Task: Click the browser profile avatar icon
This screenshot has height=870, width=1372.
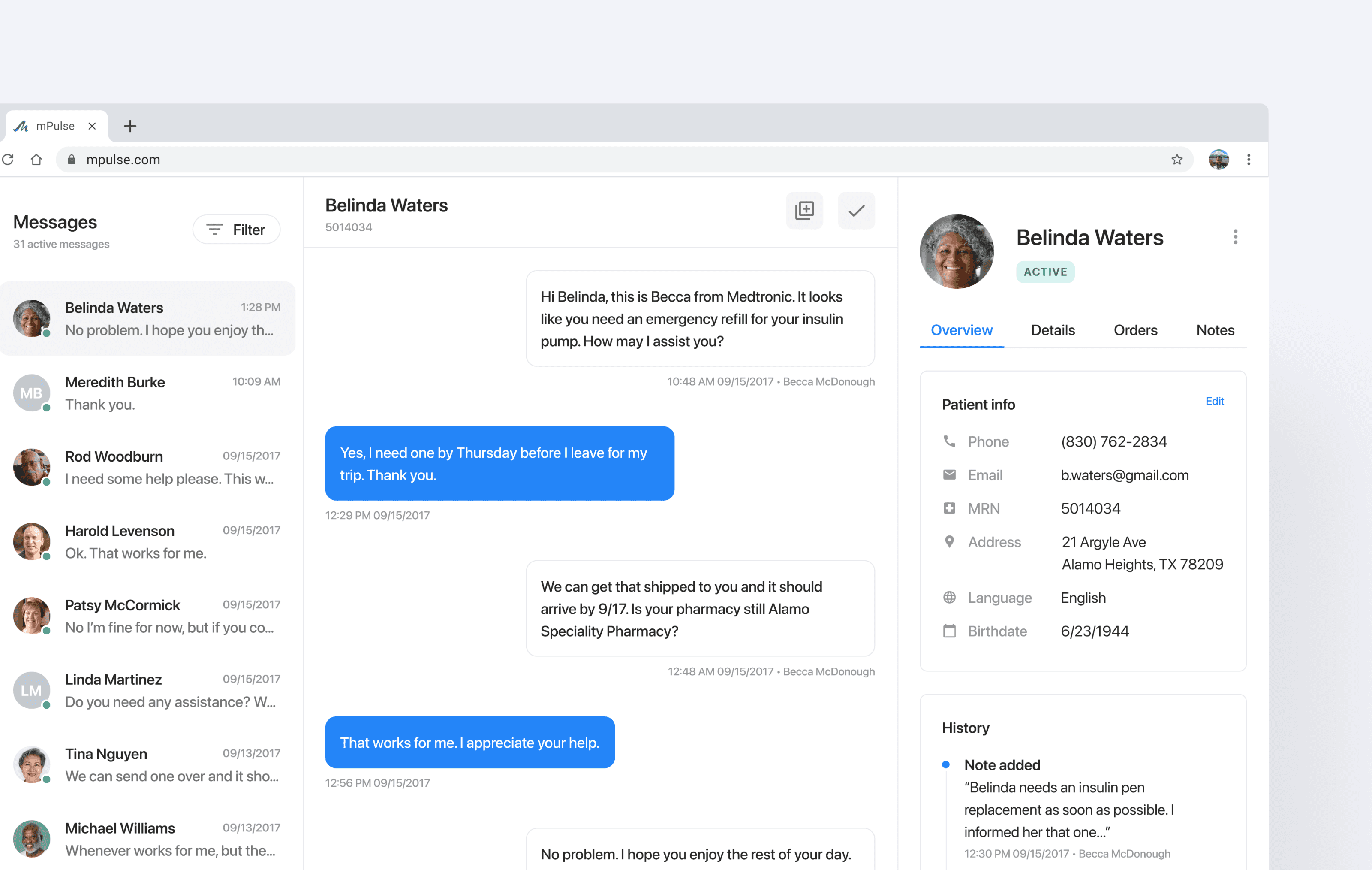Action: pos(1218,160)
